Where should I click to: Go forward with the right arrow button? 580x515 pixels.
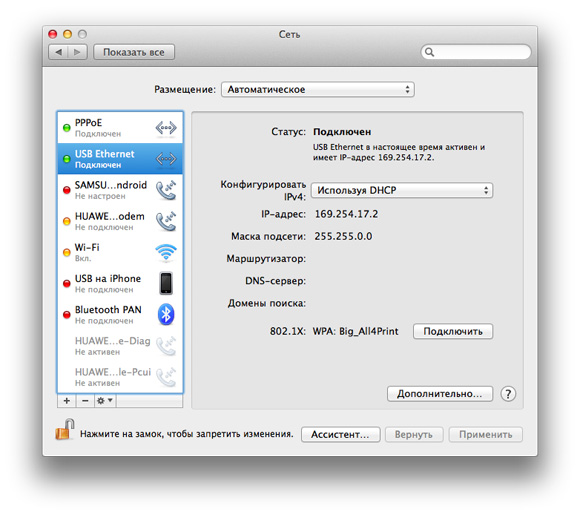[x=77, y=52]
